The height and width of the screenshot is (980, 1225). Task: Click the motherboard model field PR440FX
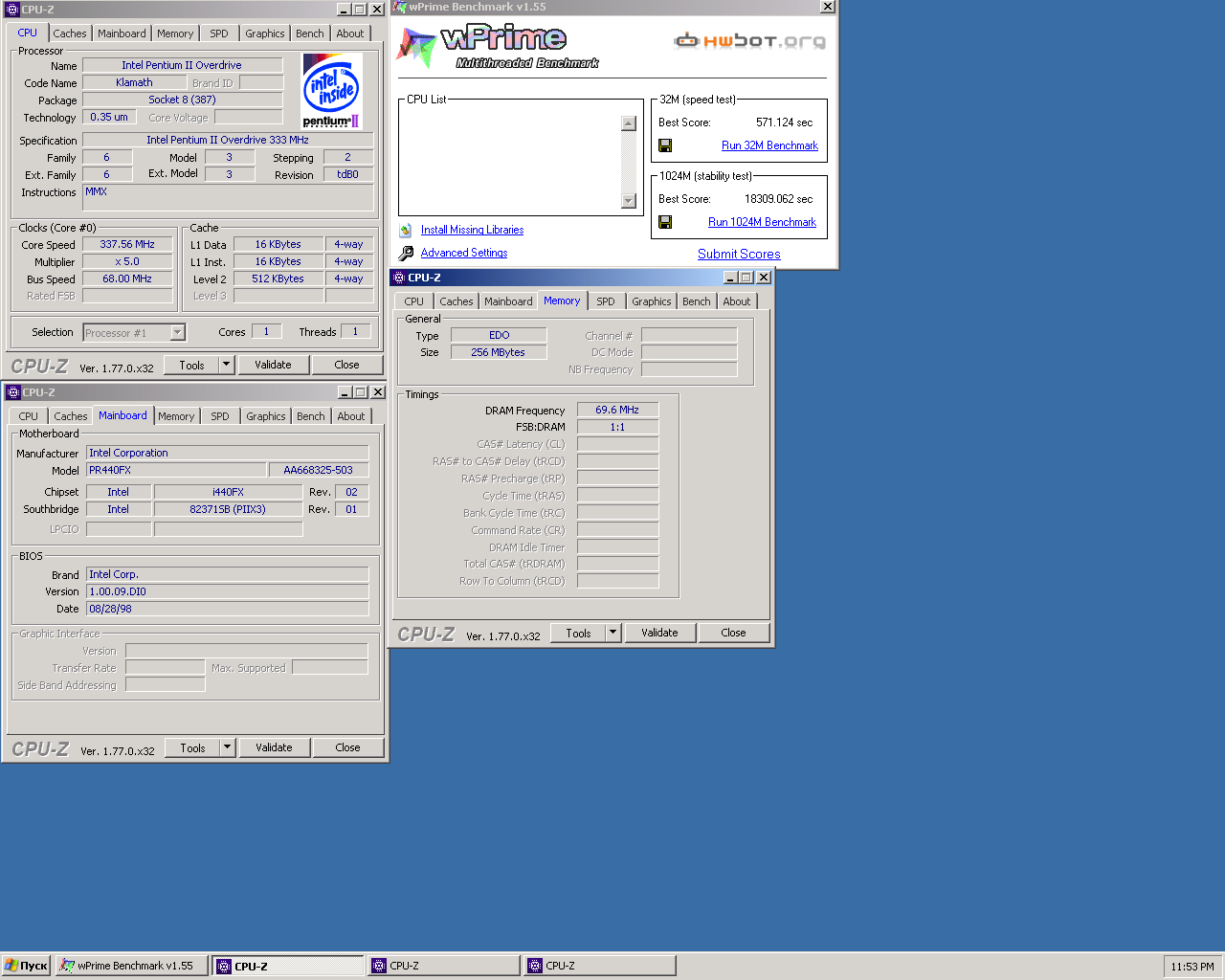point(176,470)
